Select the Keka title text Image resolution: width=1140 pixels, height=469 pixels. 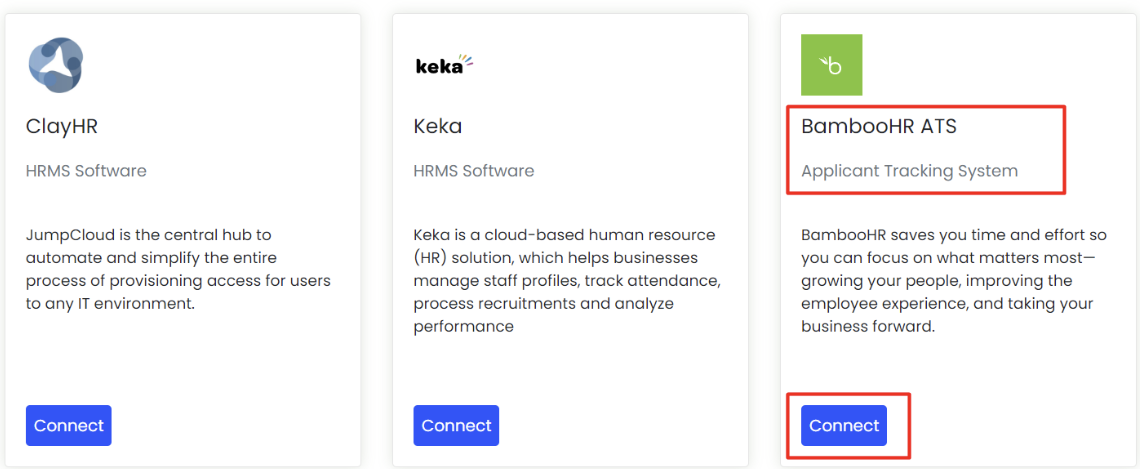[x=438, y=127]
